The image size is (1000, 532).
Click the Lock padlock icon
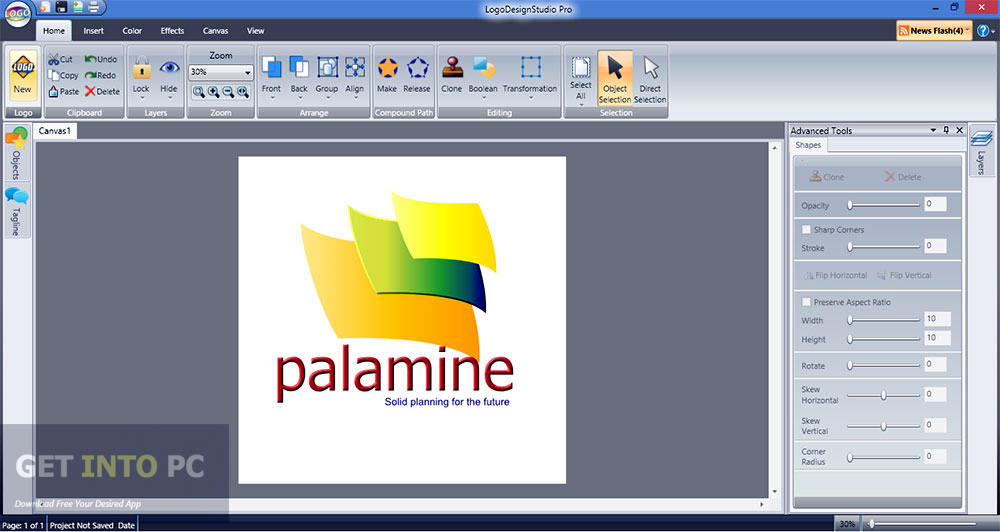pos(141,68)
